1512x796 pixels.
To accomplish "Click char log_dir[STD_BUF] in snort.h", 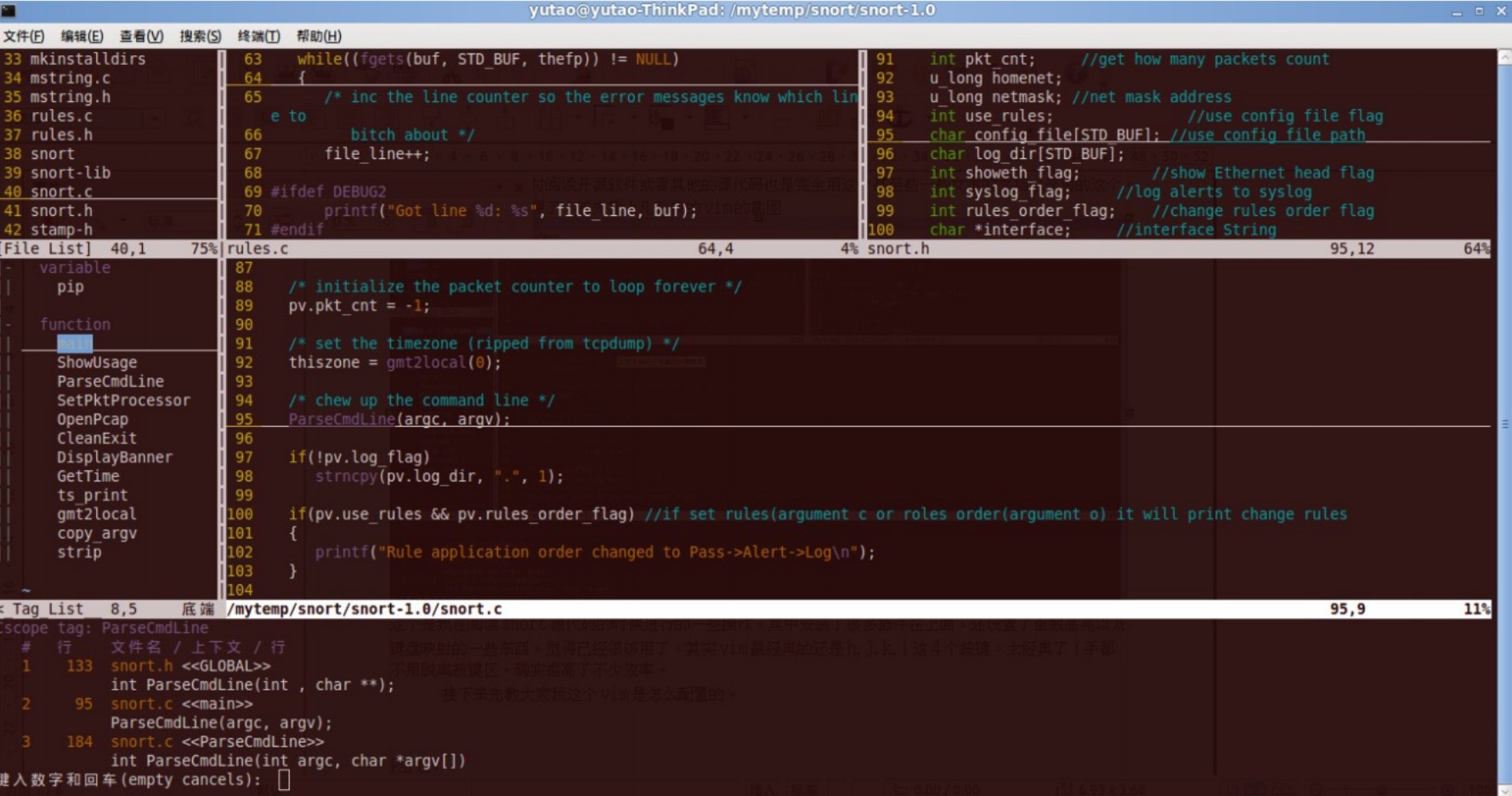I will [1027, 154].
